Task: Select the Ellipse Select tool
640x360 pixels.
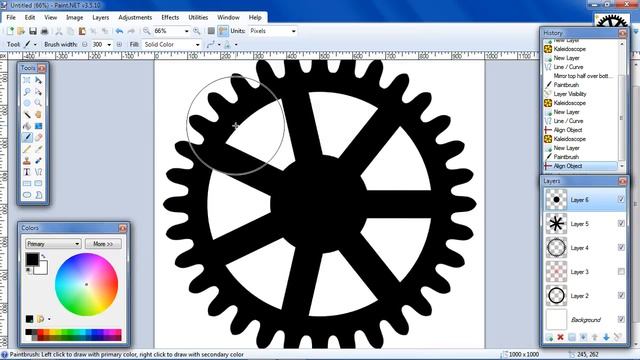Action: pyautogui.click(x=27, y=103)
